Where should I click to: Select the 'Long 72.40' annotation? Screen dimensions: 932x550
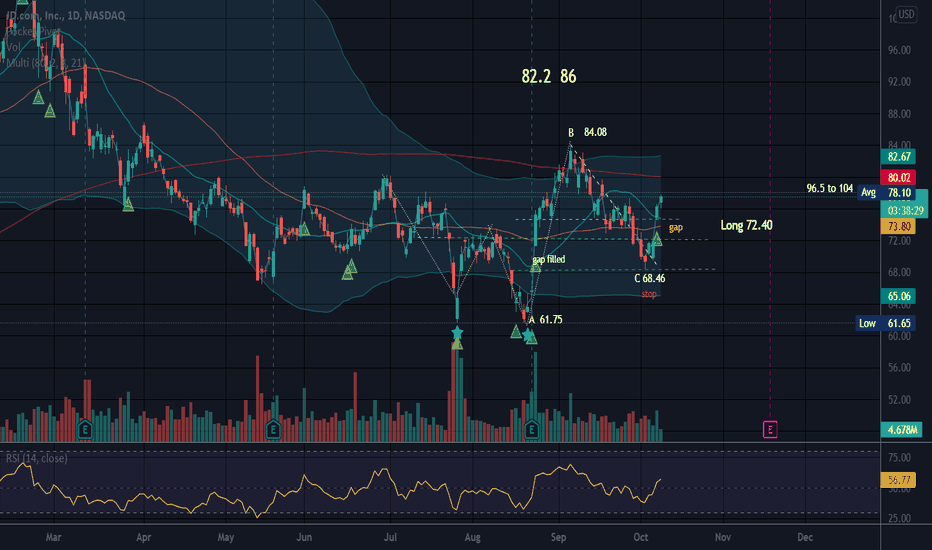(x=747, y=225)
